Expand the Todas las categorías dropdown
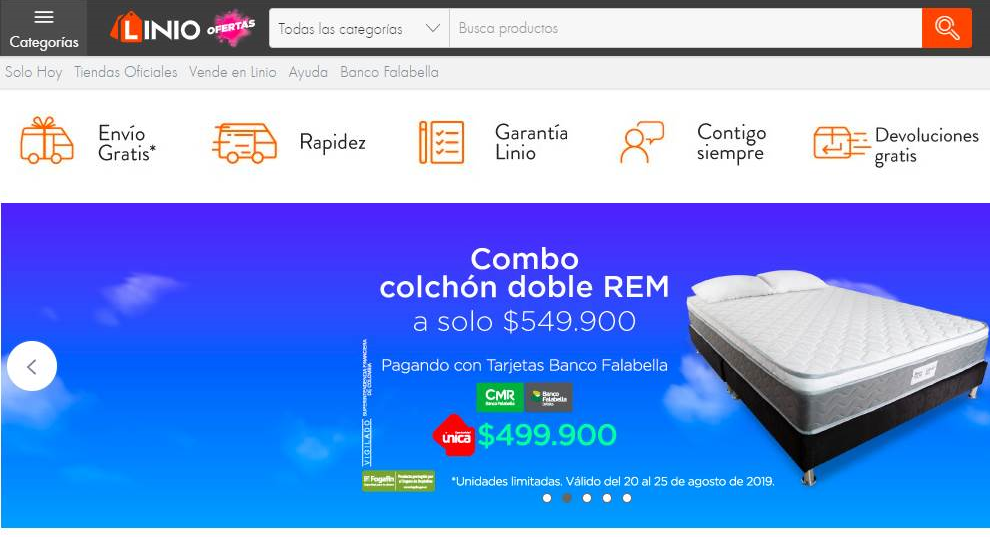Viewport: 990px width, 539px height. (x=359, y=28)
